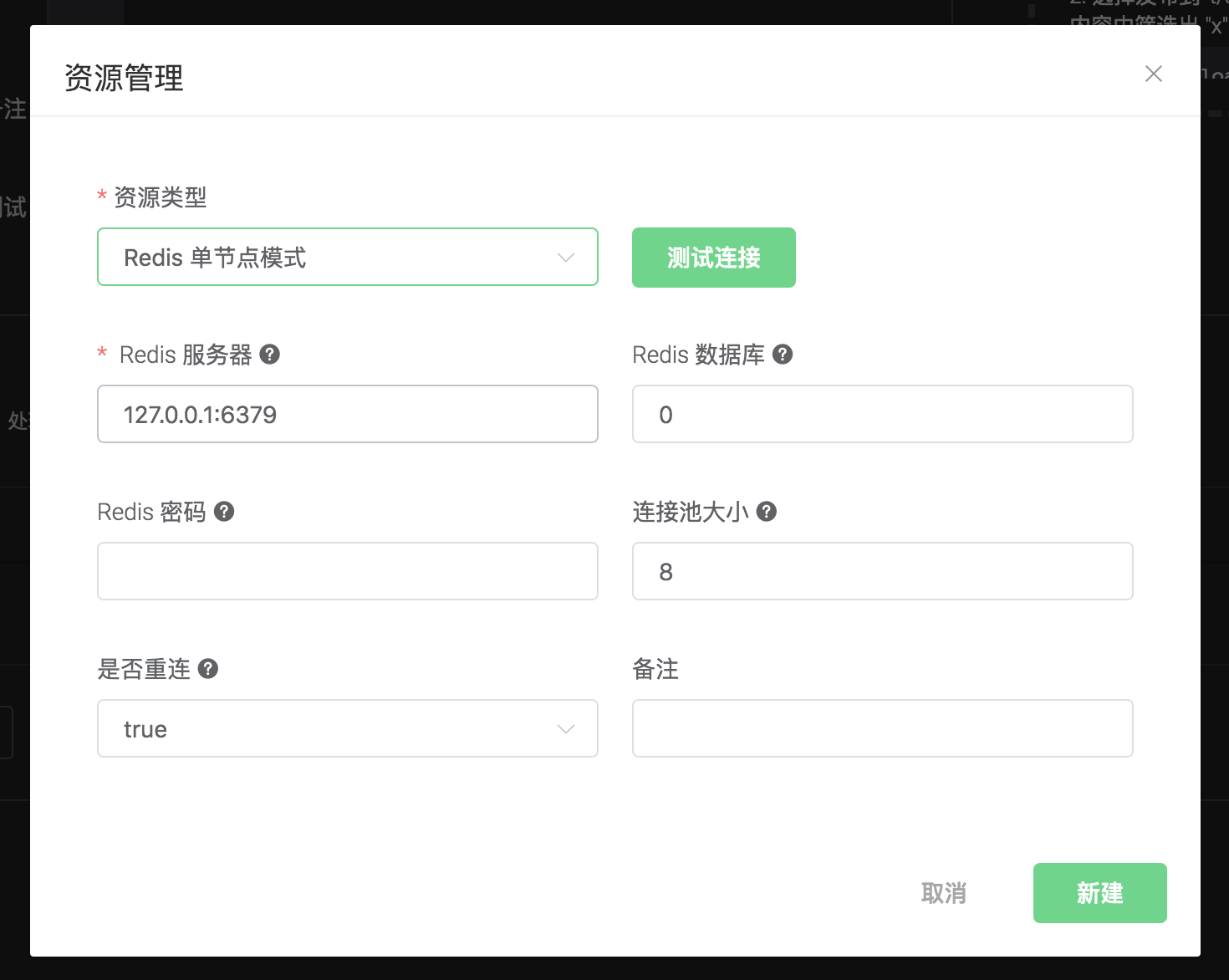1229x980 pixels.
Task: Close the 资源管理 dialog with X
Action: 1154,74
